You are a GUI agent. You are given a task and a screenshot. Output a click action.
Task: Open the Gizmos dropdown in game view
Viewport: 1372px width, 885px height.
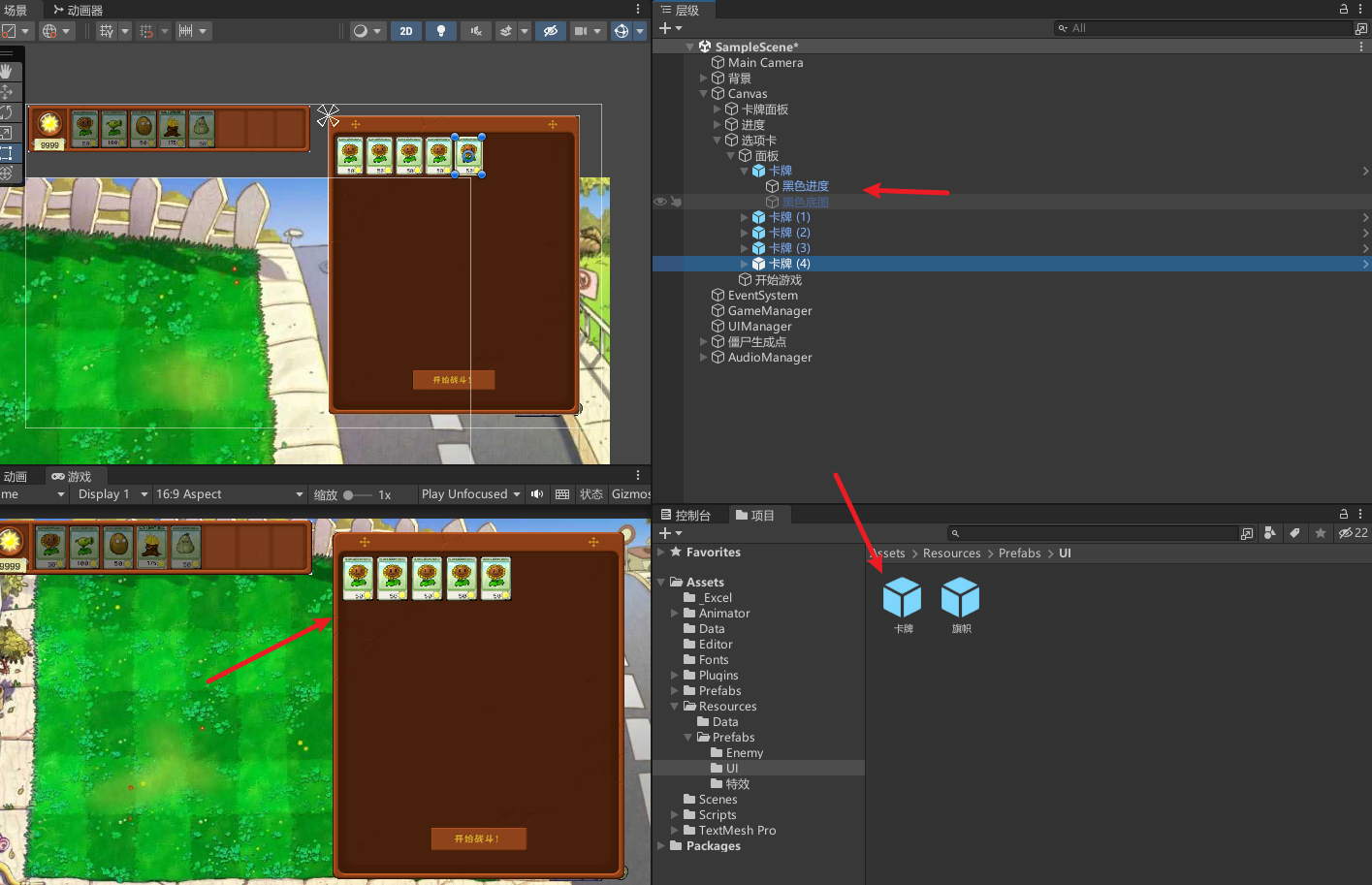coord(630,494)
